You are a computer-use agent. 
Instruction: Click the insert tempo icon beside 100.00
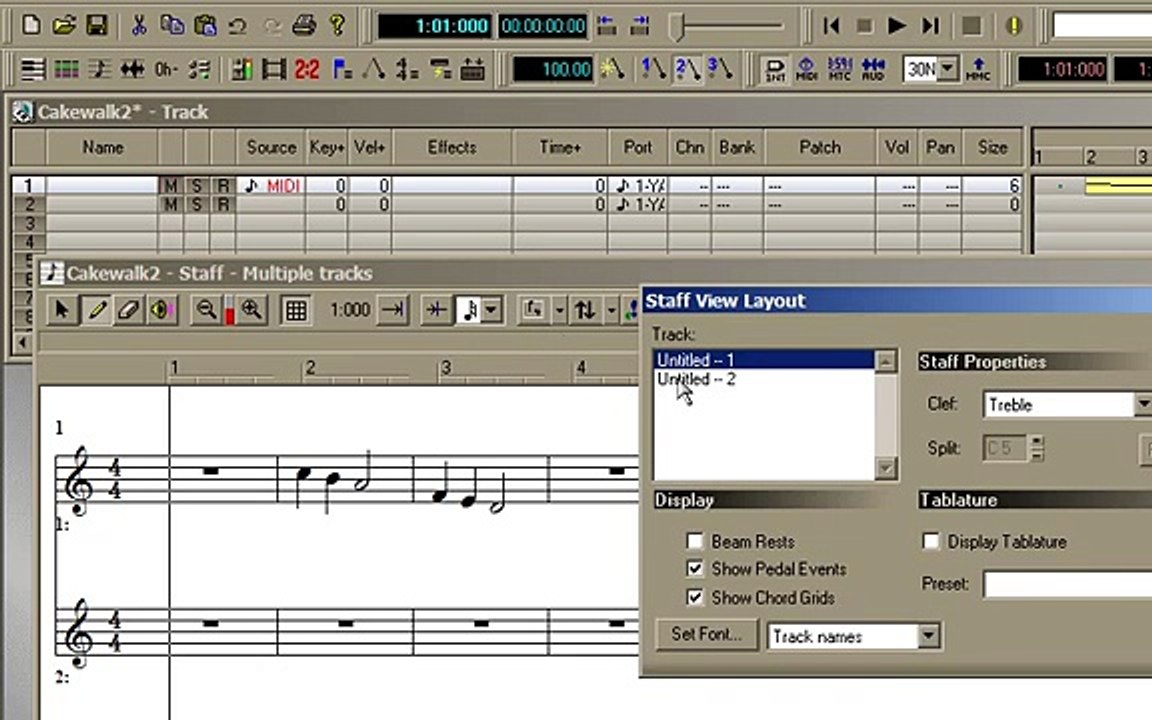(612, 70)
